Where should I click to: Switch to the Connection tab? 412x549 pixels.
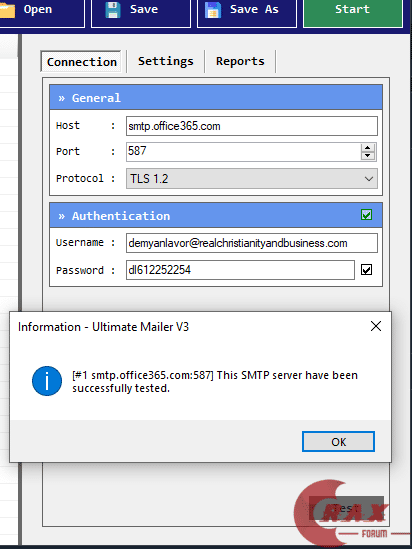coord(81,62)
